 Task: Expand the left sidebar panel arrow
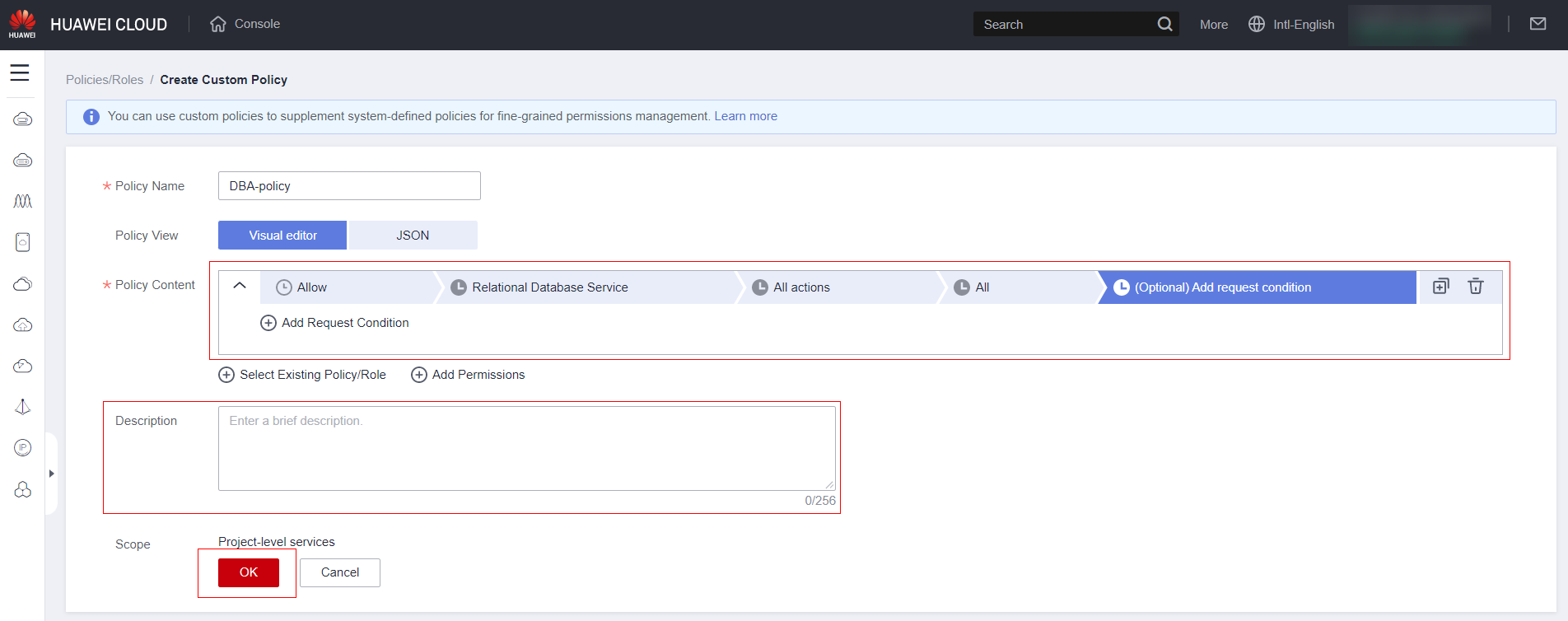[x=51, y=474]
